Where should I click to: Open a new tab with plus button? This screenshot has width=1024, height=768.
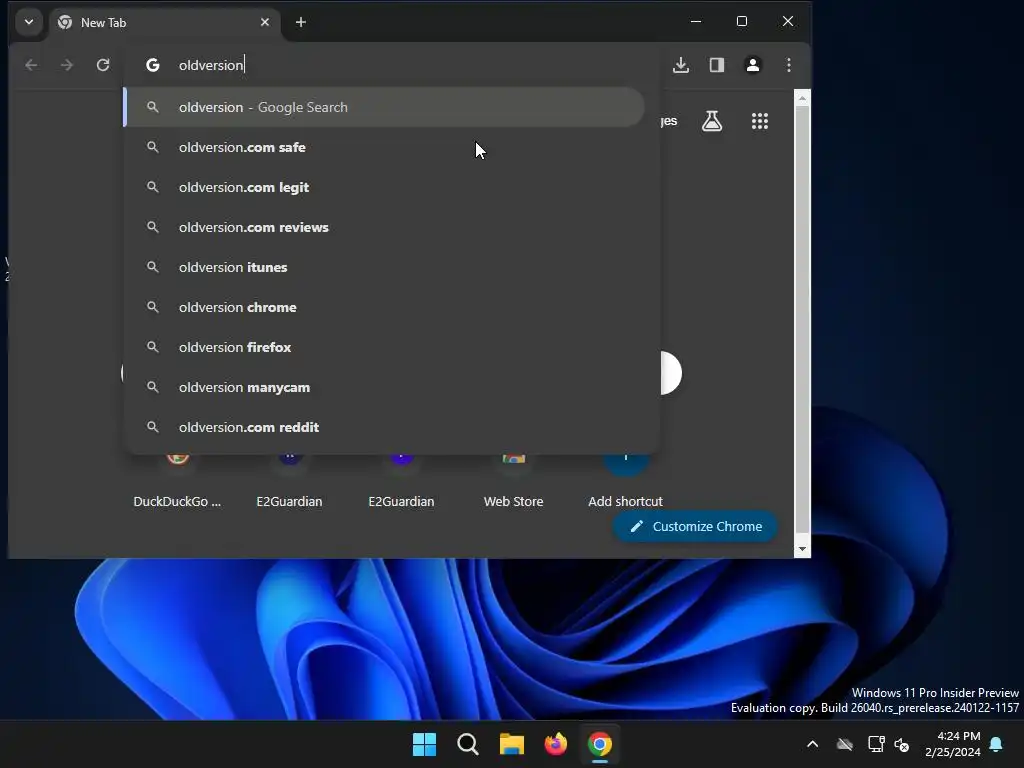pos(300,22)
